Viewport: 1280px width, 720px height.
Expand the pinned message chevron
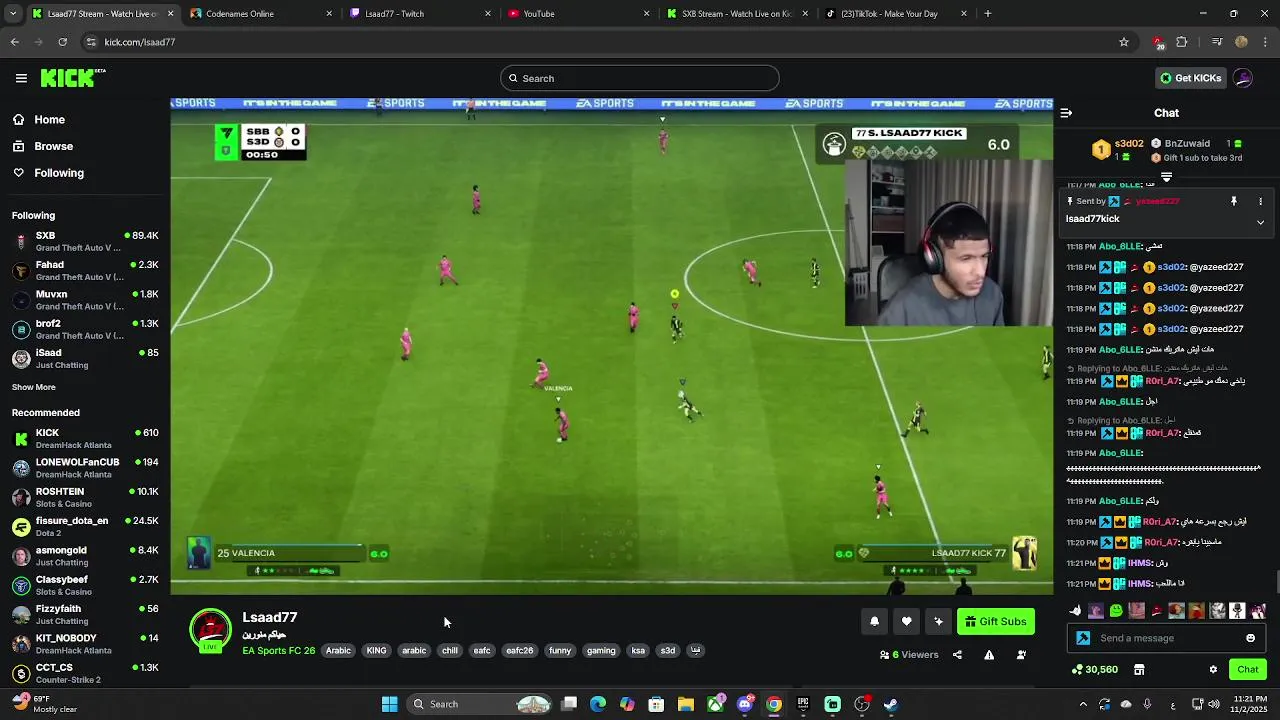pyautogui.click(x=1260, y=222)
